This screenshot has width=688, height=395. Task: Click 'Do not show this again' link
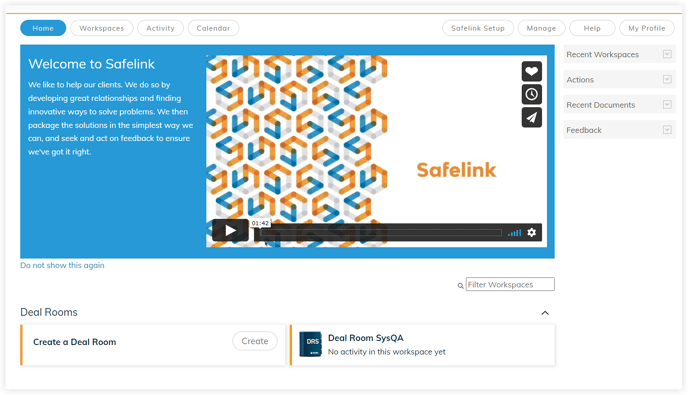click(62, 265)
